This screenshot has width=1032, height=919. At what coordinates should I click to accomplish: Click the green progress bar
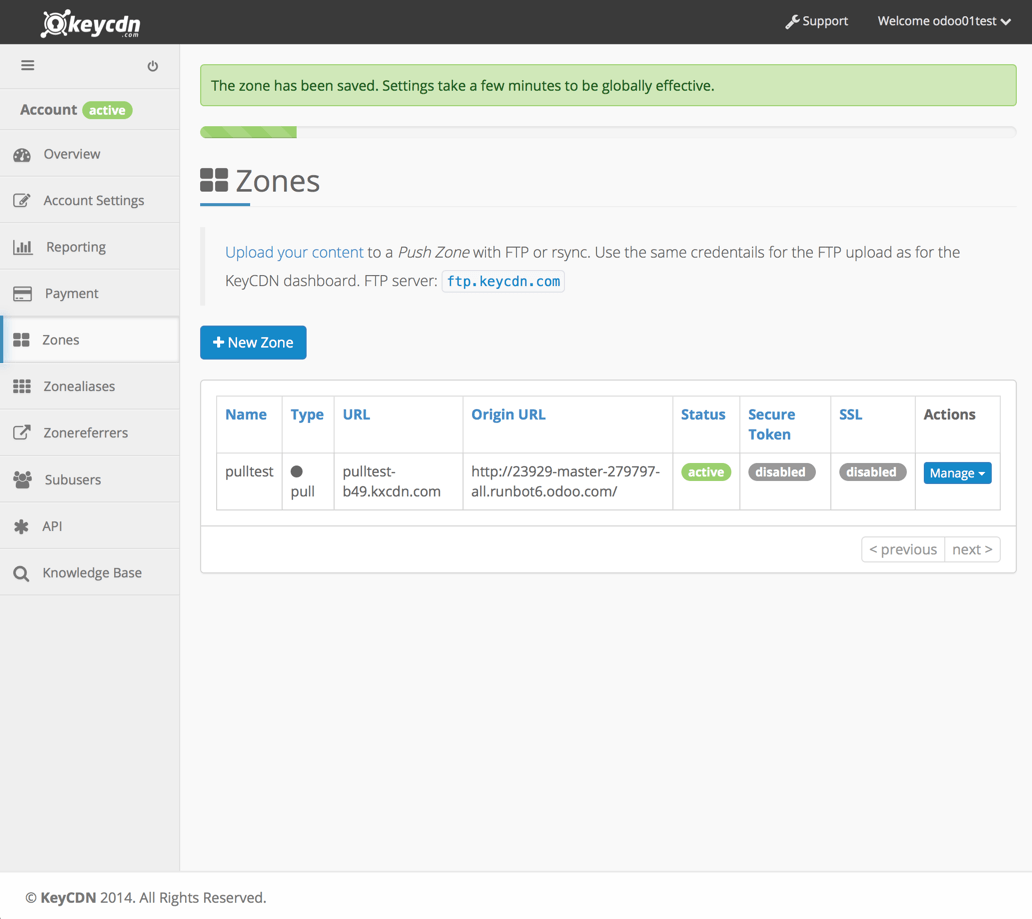pos(249,132)
